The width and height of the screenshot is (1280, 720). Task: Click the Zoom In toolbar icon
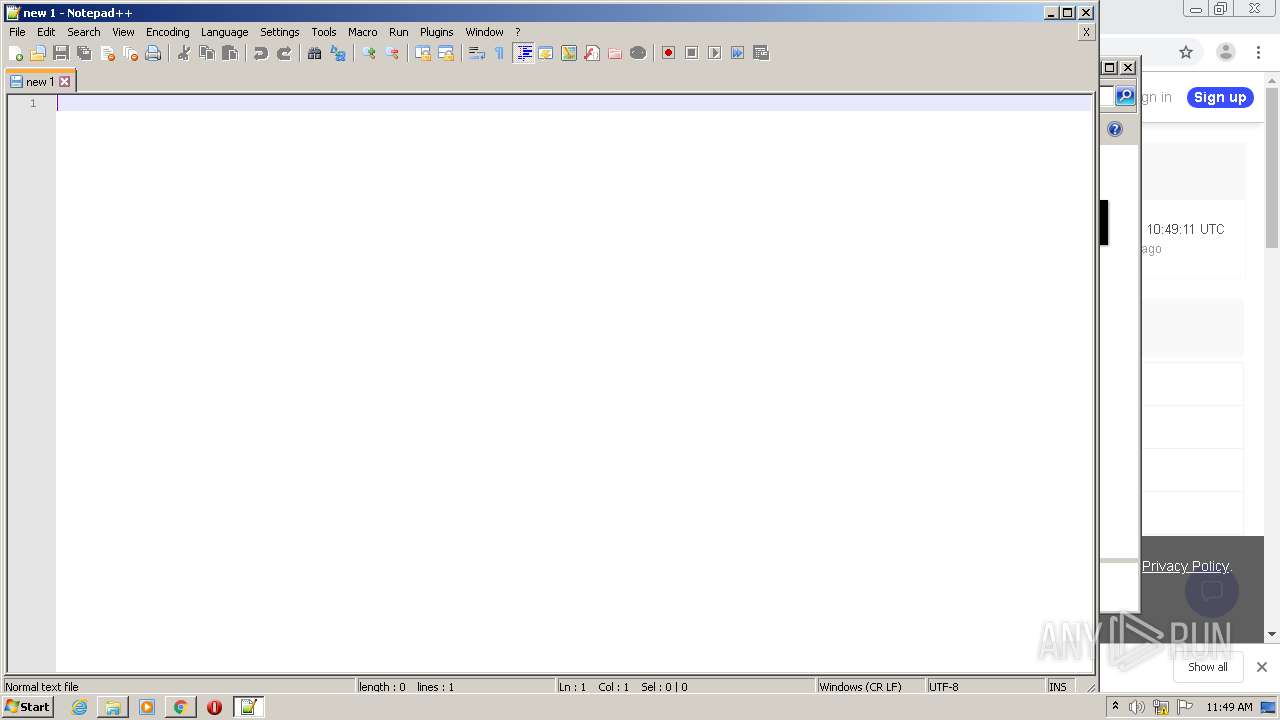tap(369, 53)
